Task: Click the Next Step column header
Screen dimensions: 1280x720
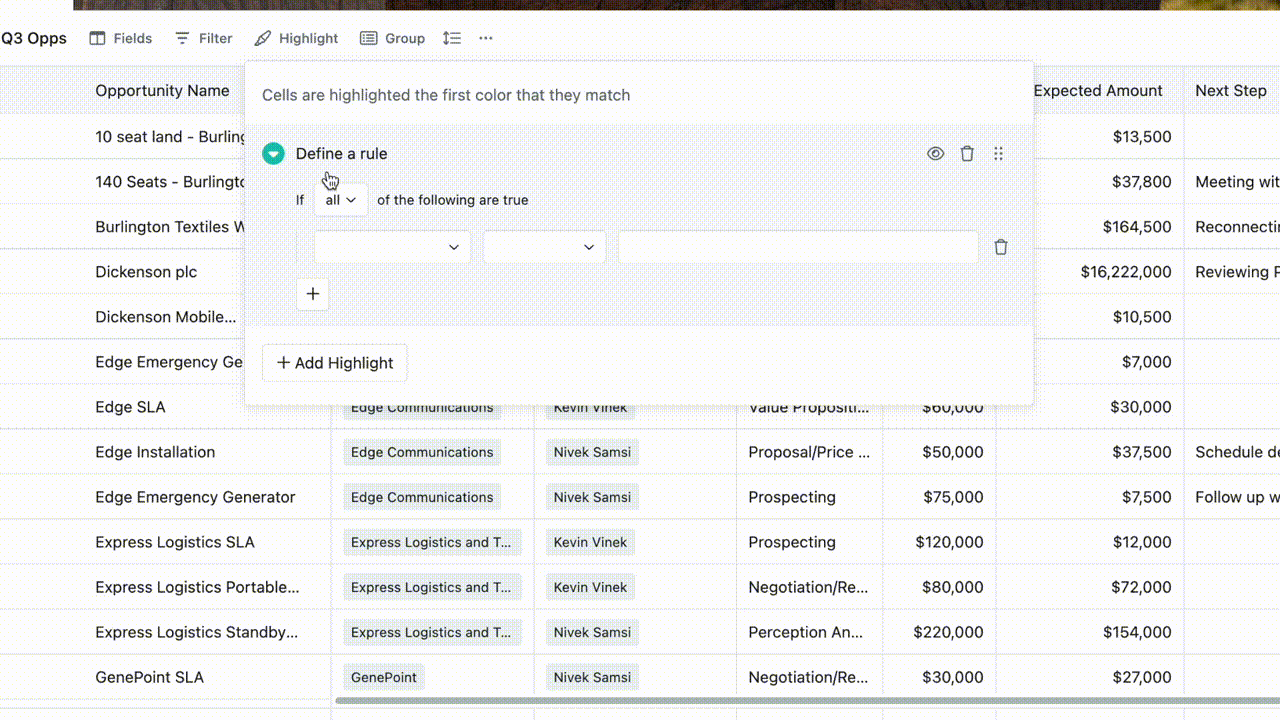Action: (x=1231, y=90)
